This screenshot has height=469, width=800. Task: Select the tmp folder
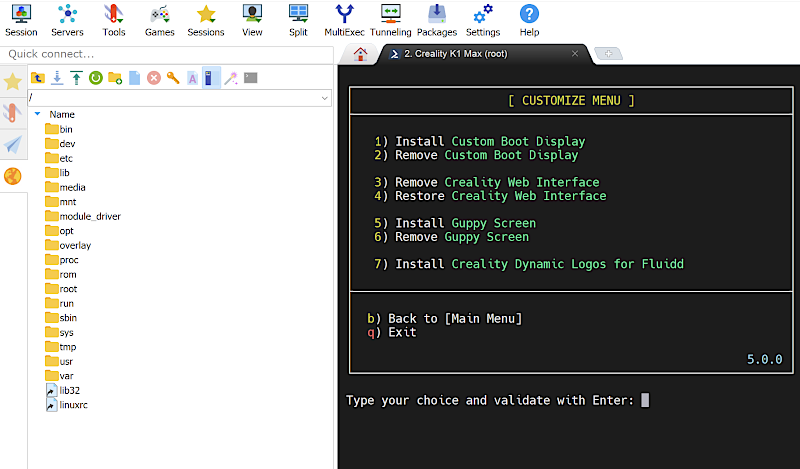(x=61, y=347)
